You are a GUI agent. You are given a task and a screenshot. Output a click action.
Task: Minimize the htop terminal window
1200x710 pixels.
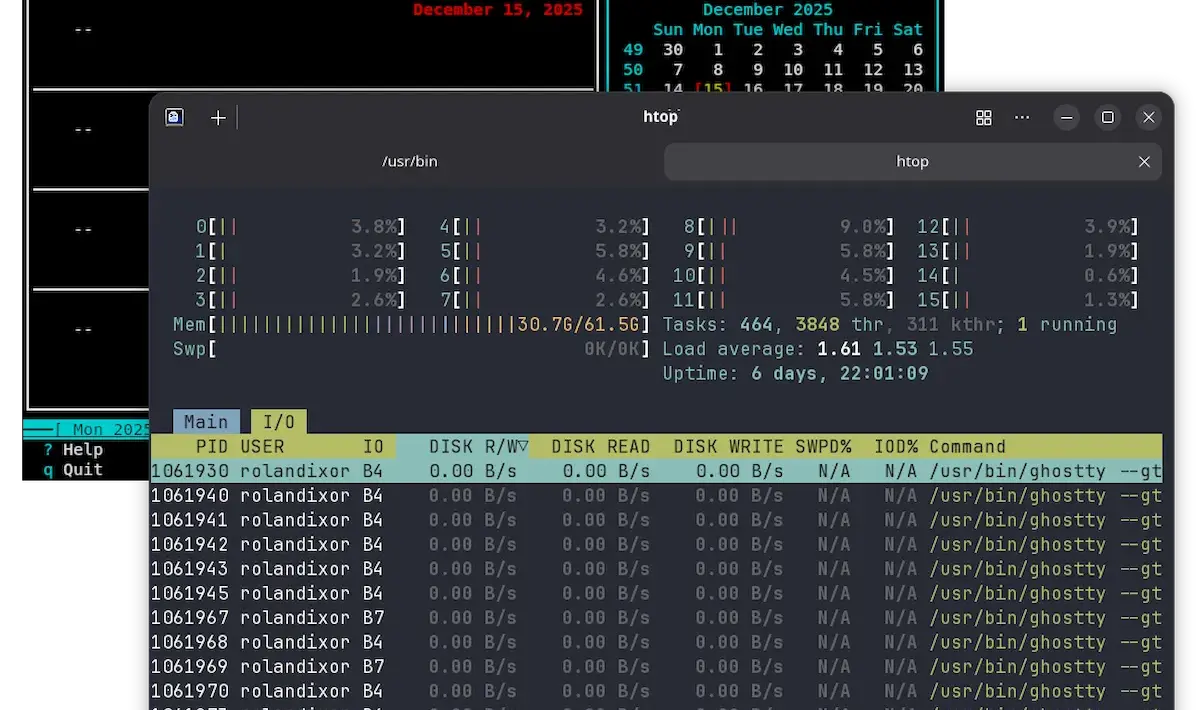tap(1067, 118)
